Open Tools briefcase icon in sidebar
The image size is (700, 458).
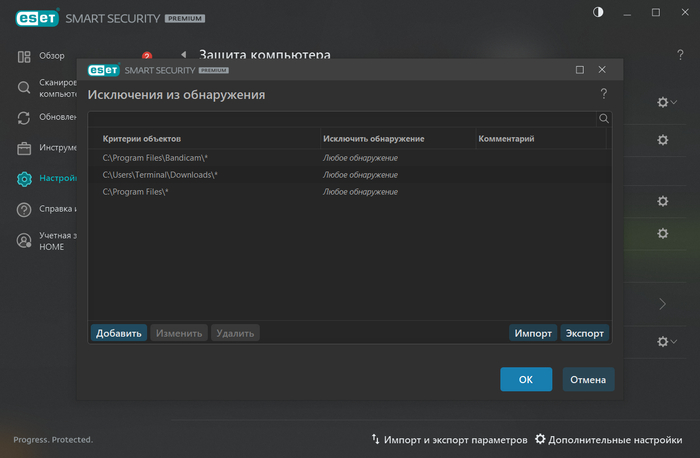click(24, 149)
